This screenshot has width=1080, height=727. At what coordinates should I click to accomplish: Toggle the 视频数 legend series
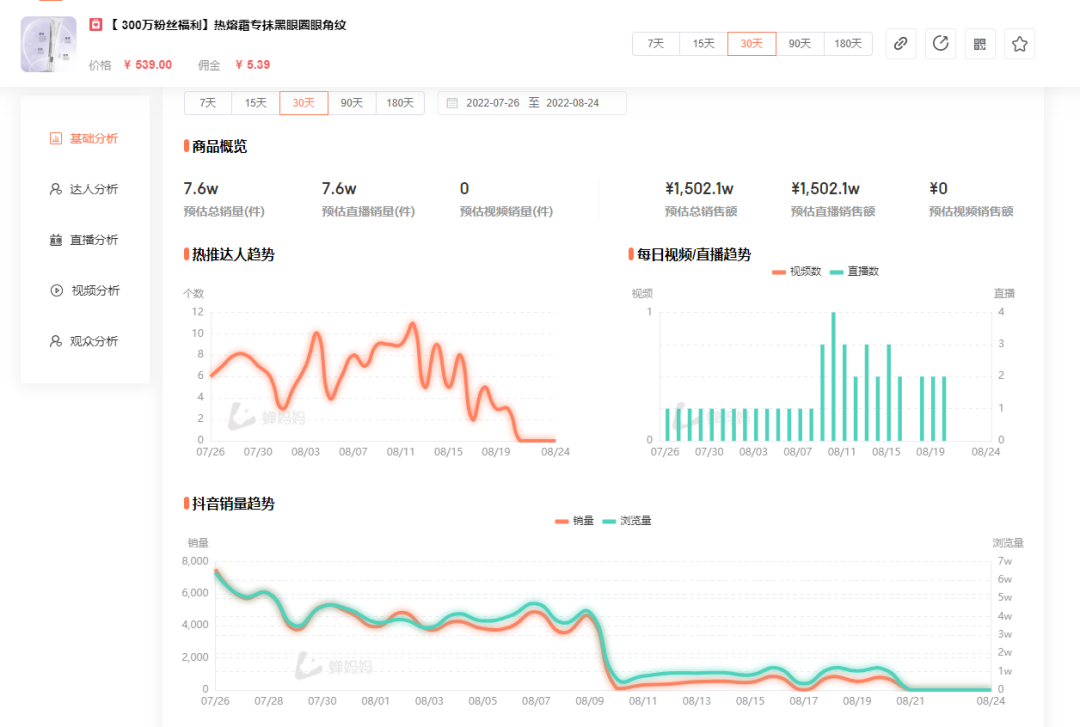click(796, 271)
